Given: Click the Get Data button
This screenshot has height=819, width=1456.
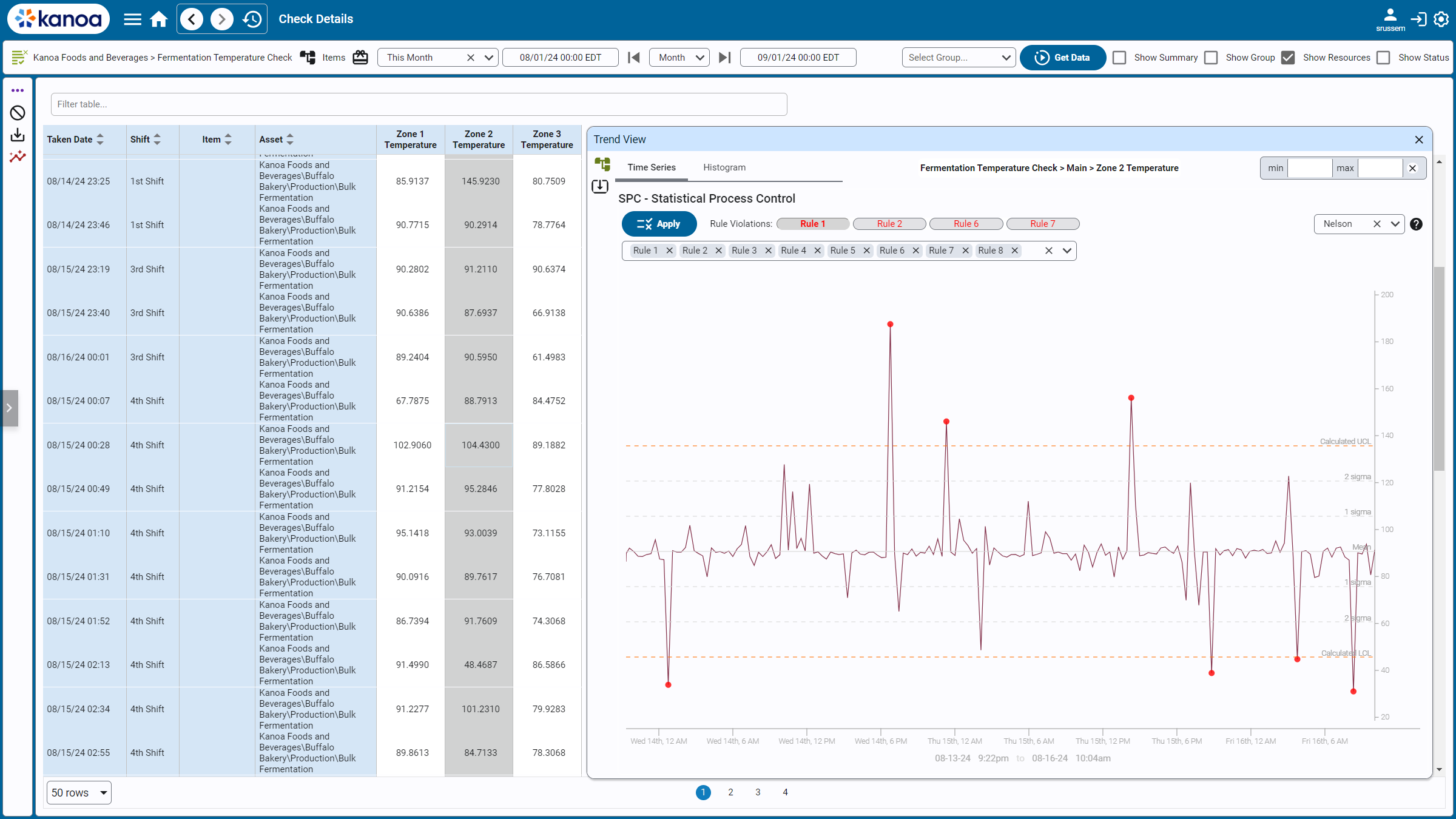Looking at the screenshot, I should (1062, 58).
